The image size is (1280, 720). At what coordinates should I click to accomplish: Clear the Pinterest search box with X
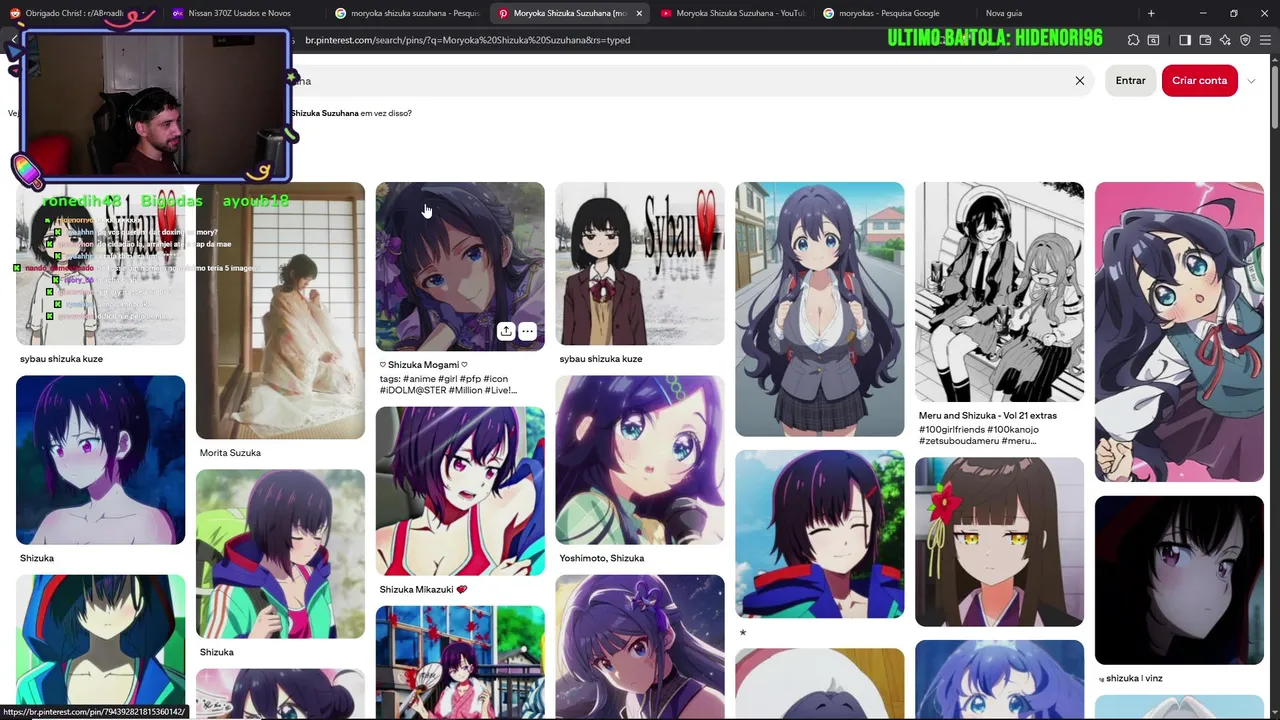[1080, 80]
